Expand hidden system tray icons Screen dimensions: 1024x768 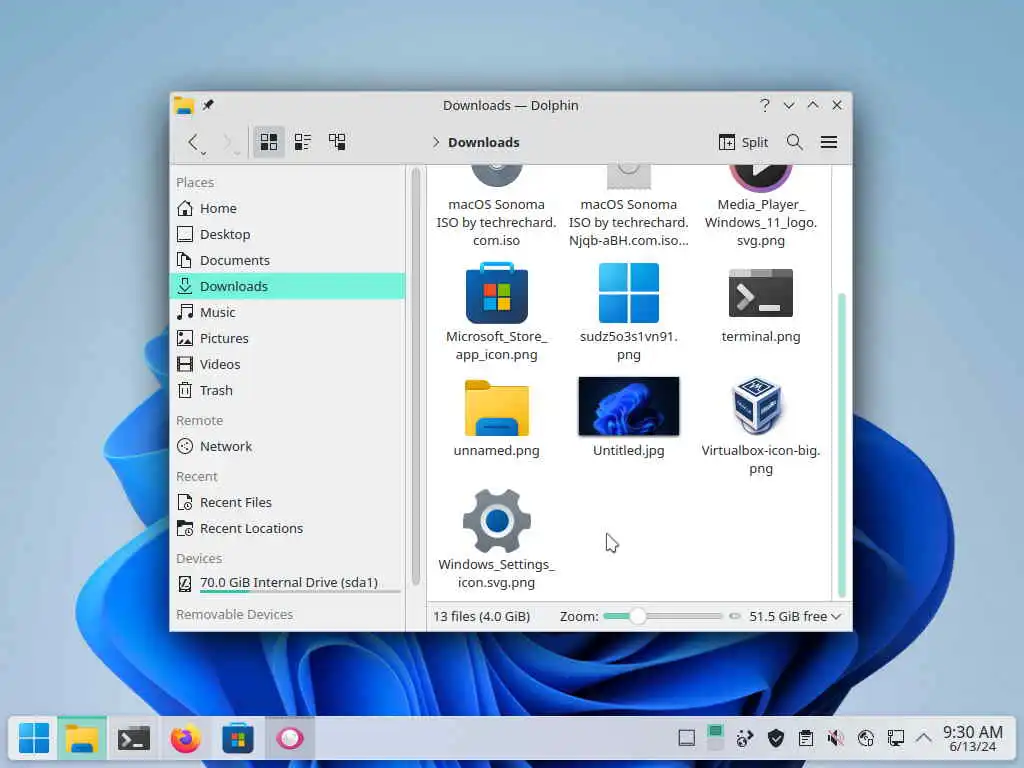click(x=923, y=738)
